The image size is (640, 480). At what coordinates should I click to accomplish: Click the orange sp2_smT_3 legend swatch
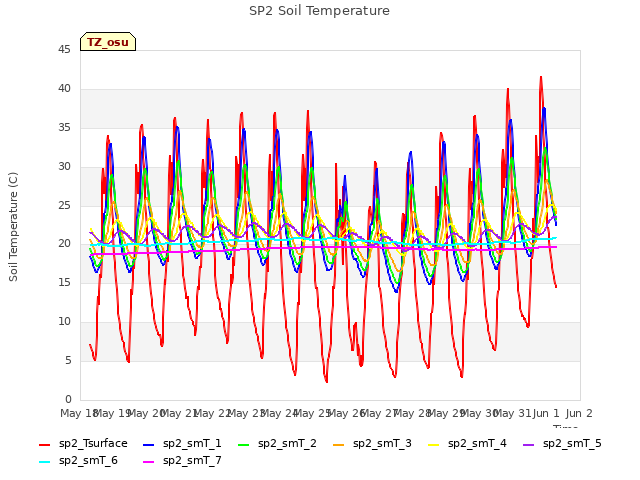339,444
